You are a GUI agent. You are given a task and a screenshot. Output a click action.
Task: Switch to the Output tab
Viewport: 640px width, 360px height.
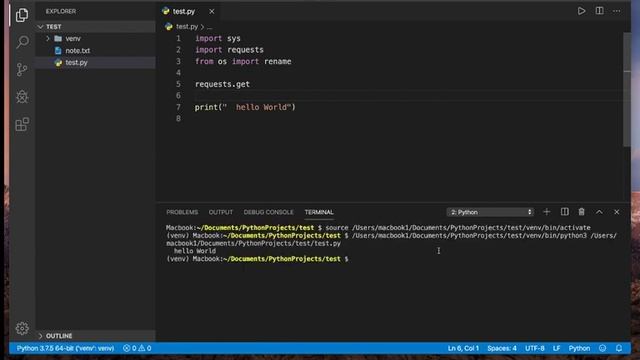[221, 212]
